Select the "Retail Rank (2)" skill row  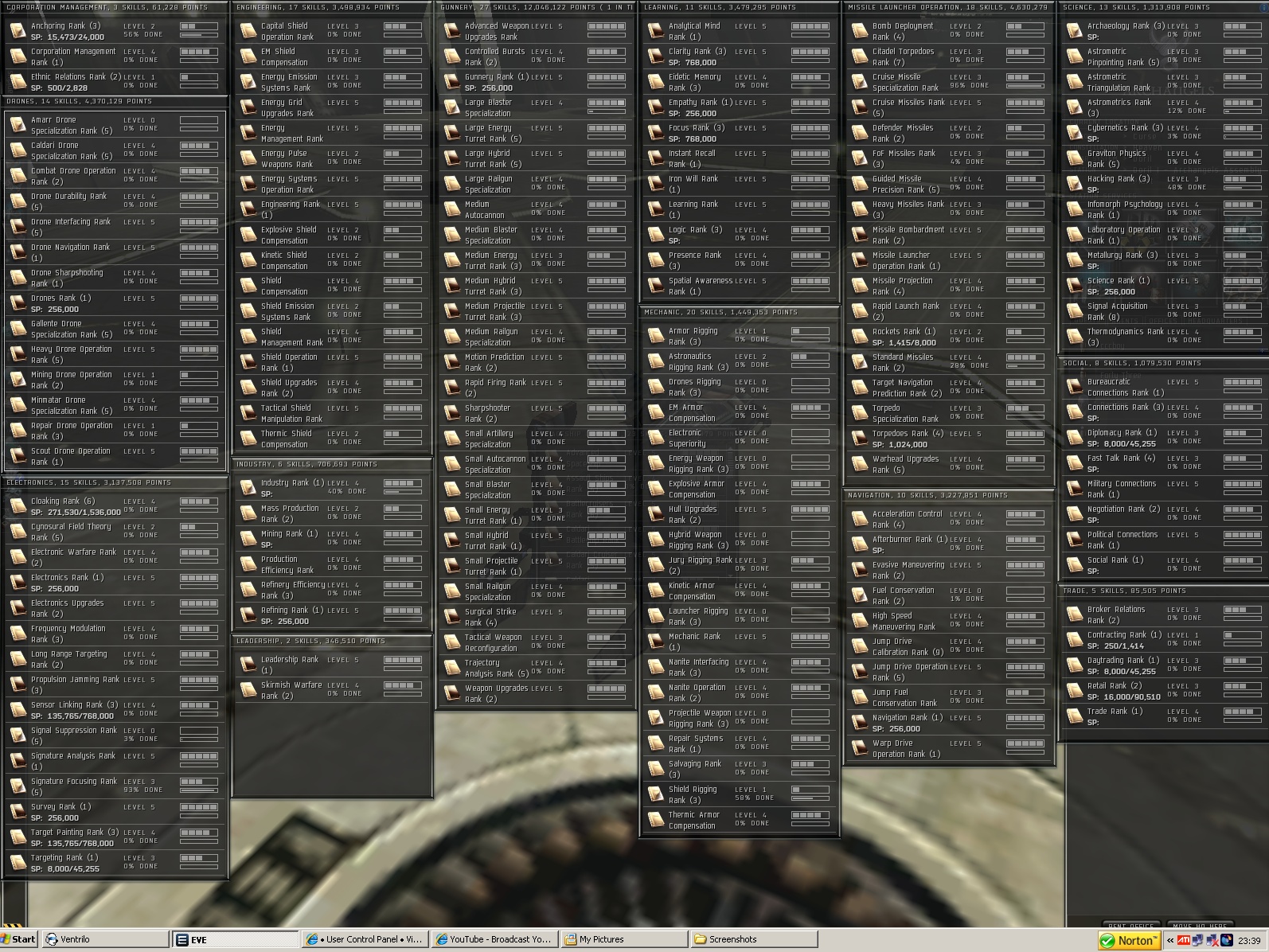[x=1162, y=691]
